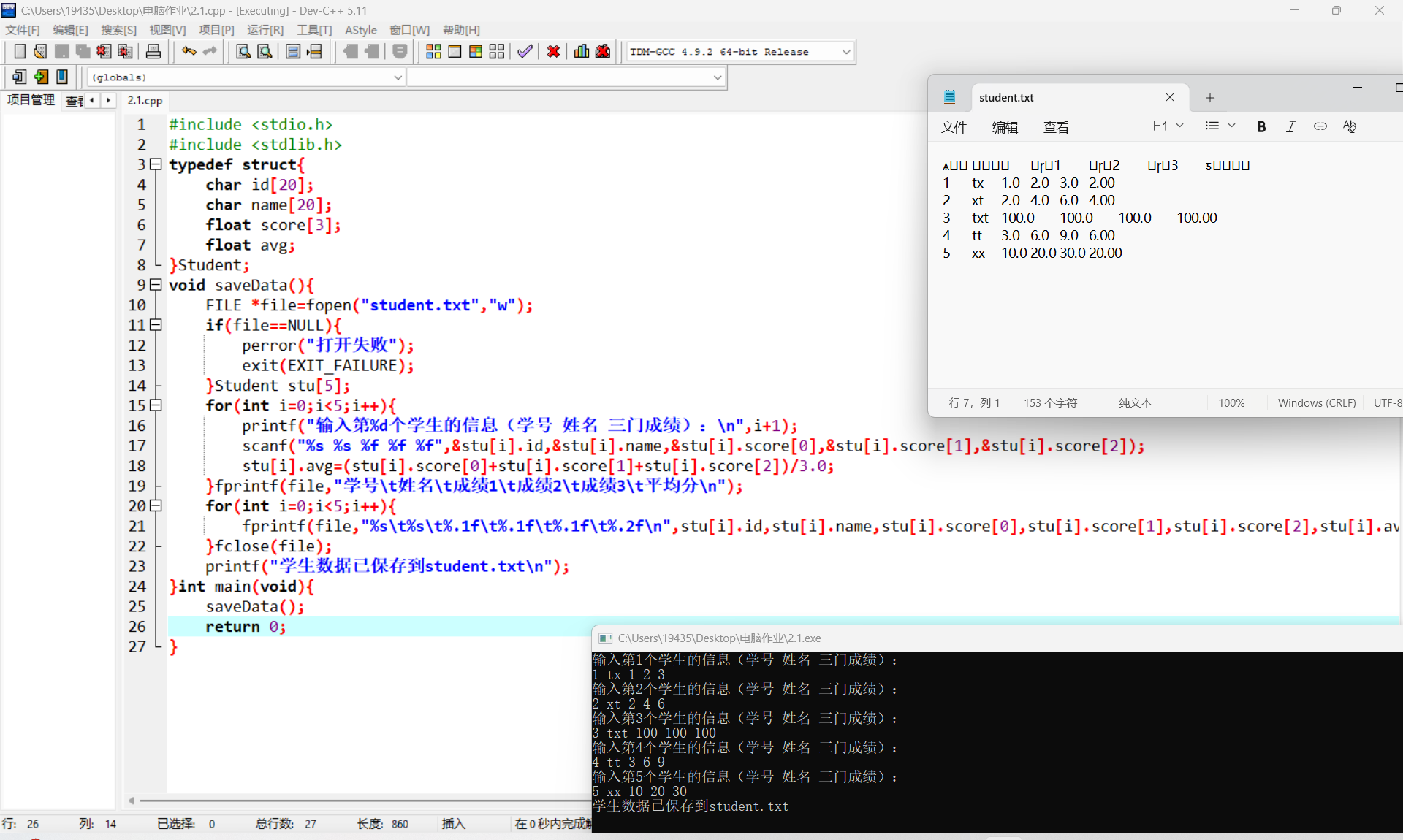Click the Find magnifier toolbar icon

(243, 51)
